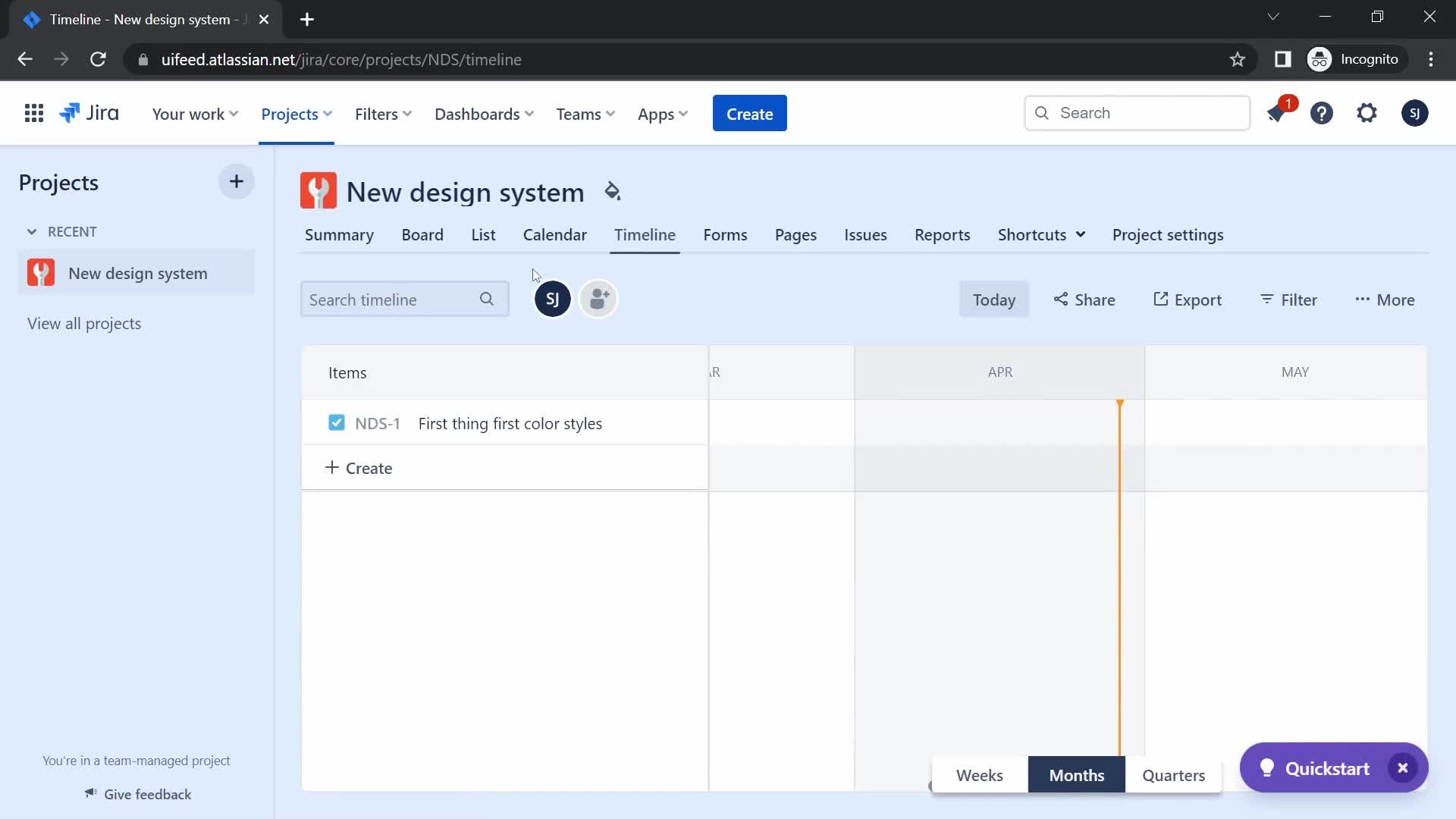Viewport: 1456px width, 819px height.
Task: Expand the Projects navigation dropdown
Action: pyautogui.click(x=296, y=113)
